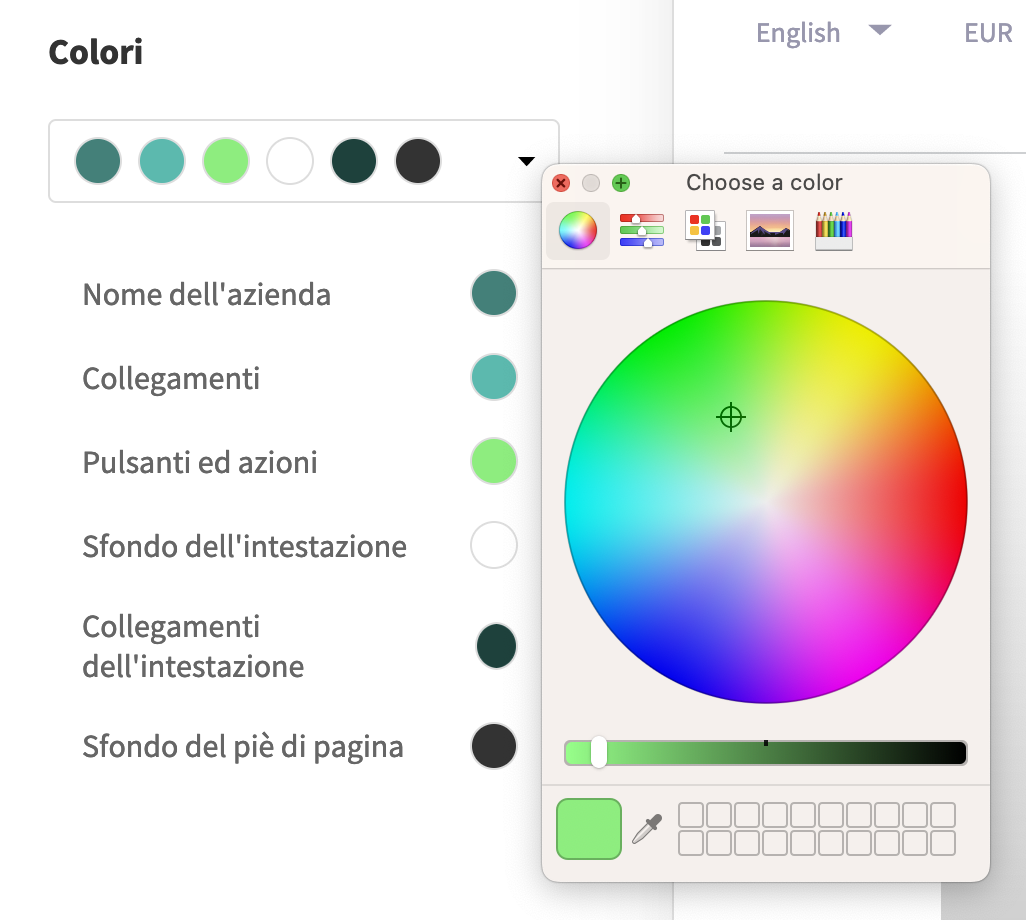Select the color wheel picker tab
This screenshot has height=920, width=1026.
[577, 231]
